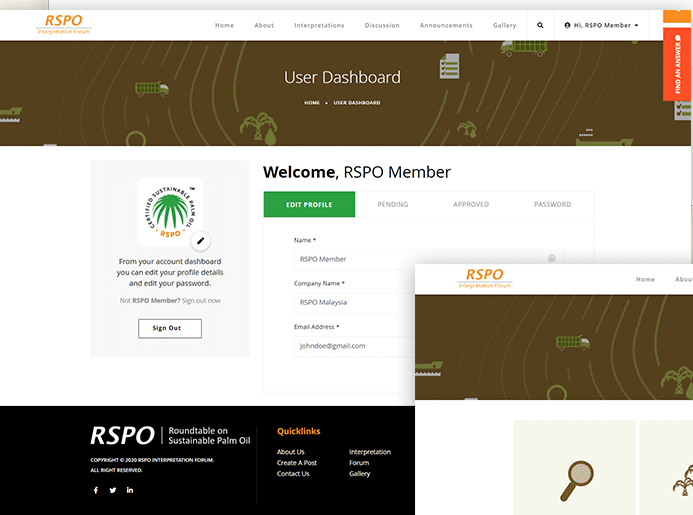Switch to the Approved tab
Image resolution: width=693 pixels, height=515 pixels.
click(x=471, y=204)
